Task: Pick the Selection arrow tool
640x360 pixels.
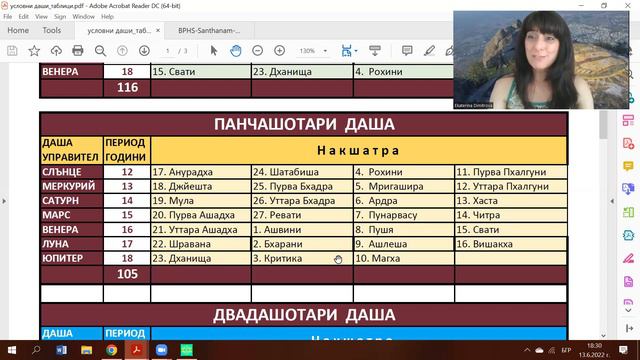Action: pyautogui.click(x=213, y=51)
